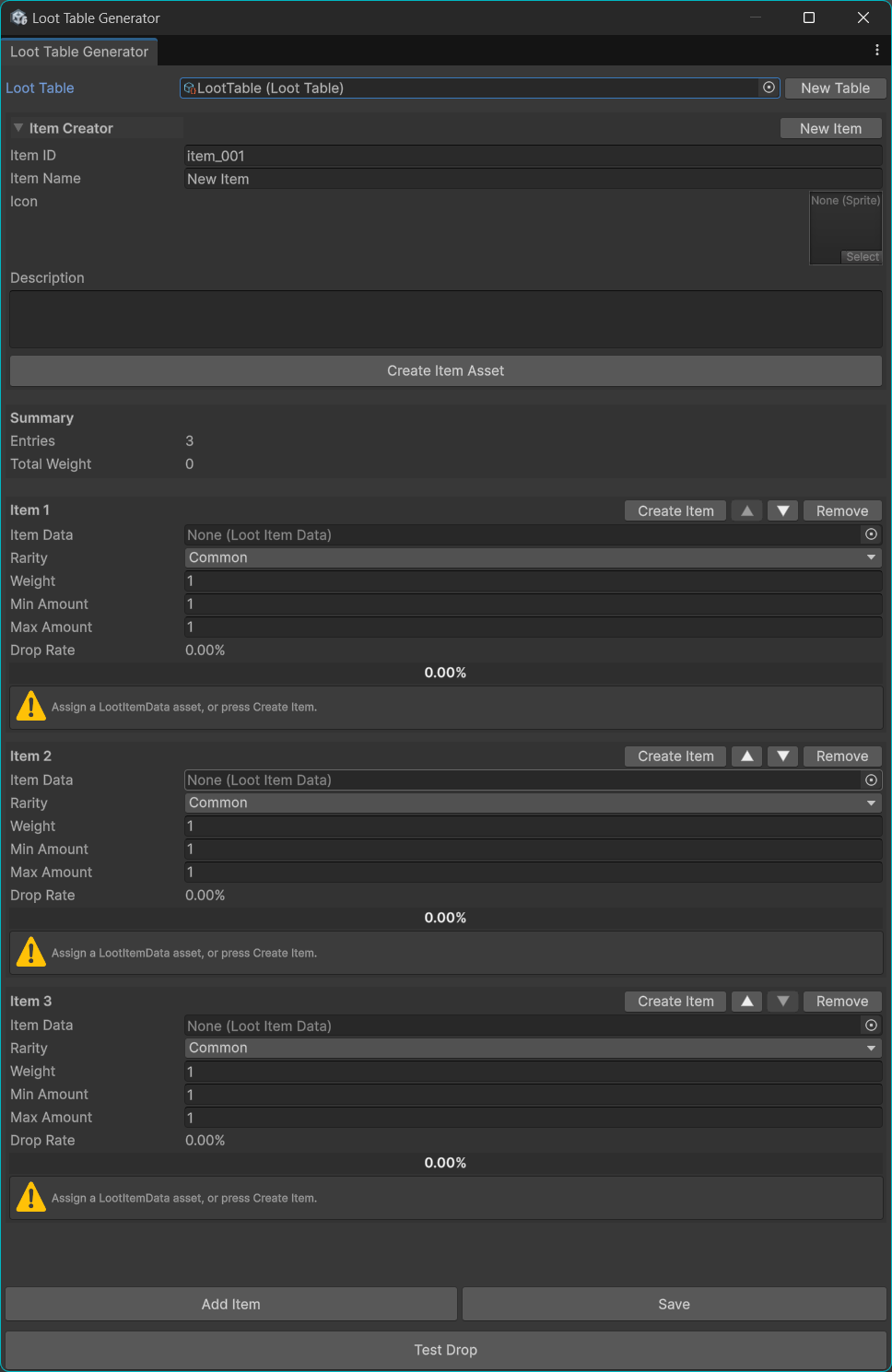The height and width of the screenshot is (1372, 892).
Task: Open Item 2 Item Data object picker
Action: point(871,780)
